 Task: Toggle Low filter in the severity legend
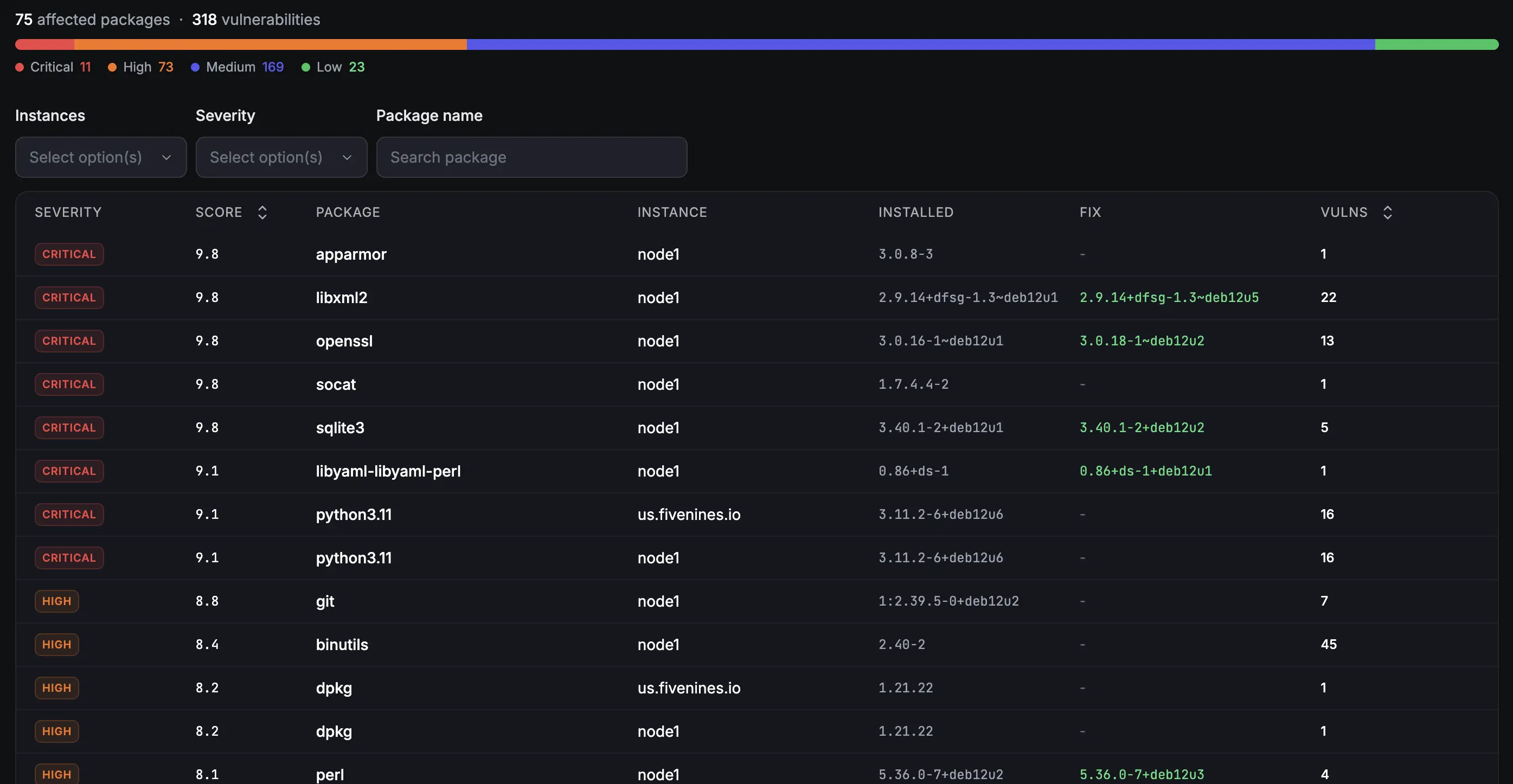click(x=332, y=67)
